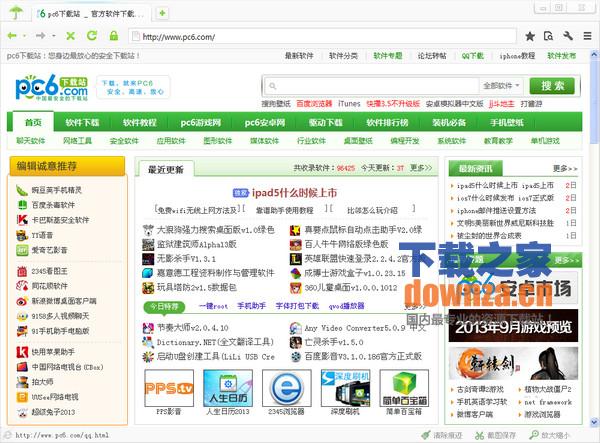Click the 放大缩小 magnifier icon in status bar
The height and width of the screenshot is (443, 600).
pyautogui.click(x=534, y=435)
